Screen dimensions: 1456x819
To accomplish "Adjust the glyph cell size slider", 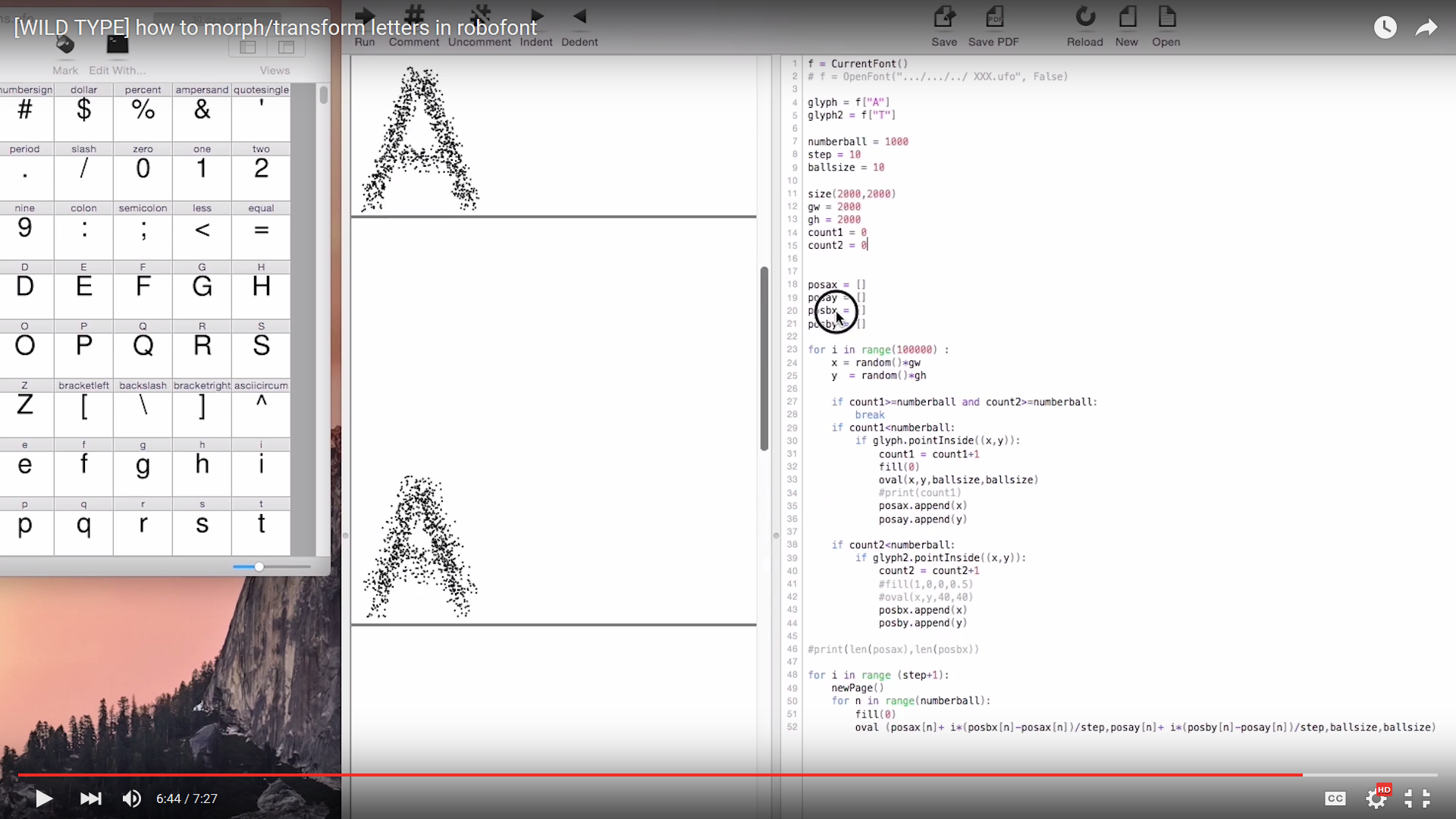I will tap(259, 566).
